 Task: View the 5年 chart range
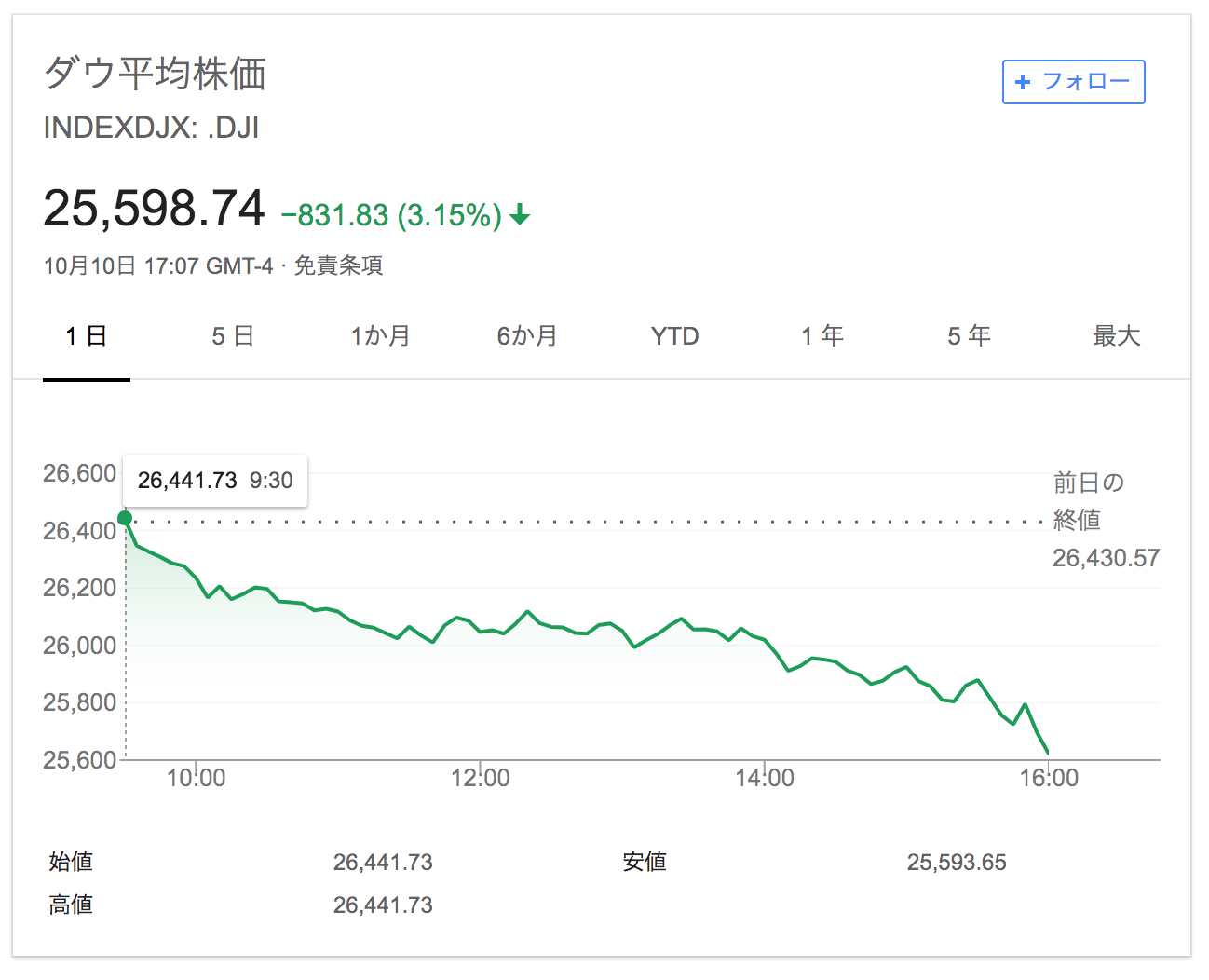[x=969, y=336]
